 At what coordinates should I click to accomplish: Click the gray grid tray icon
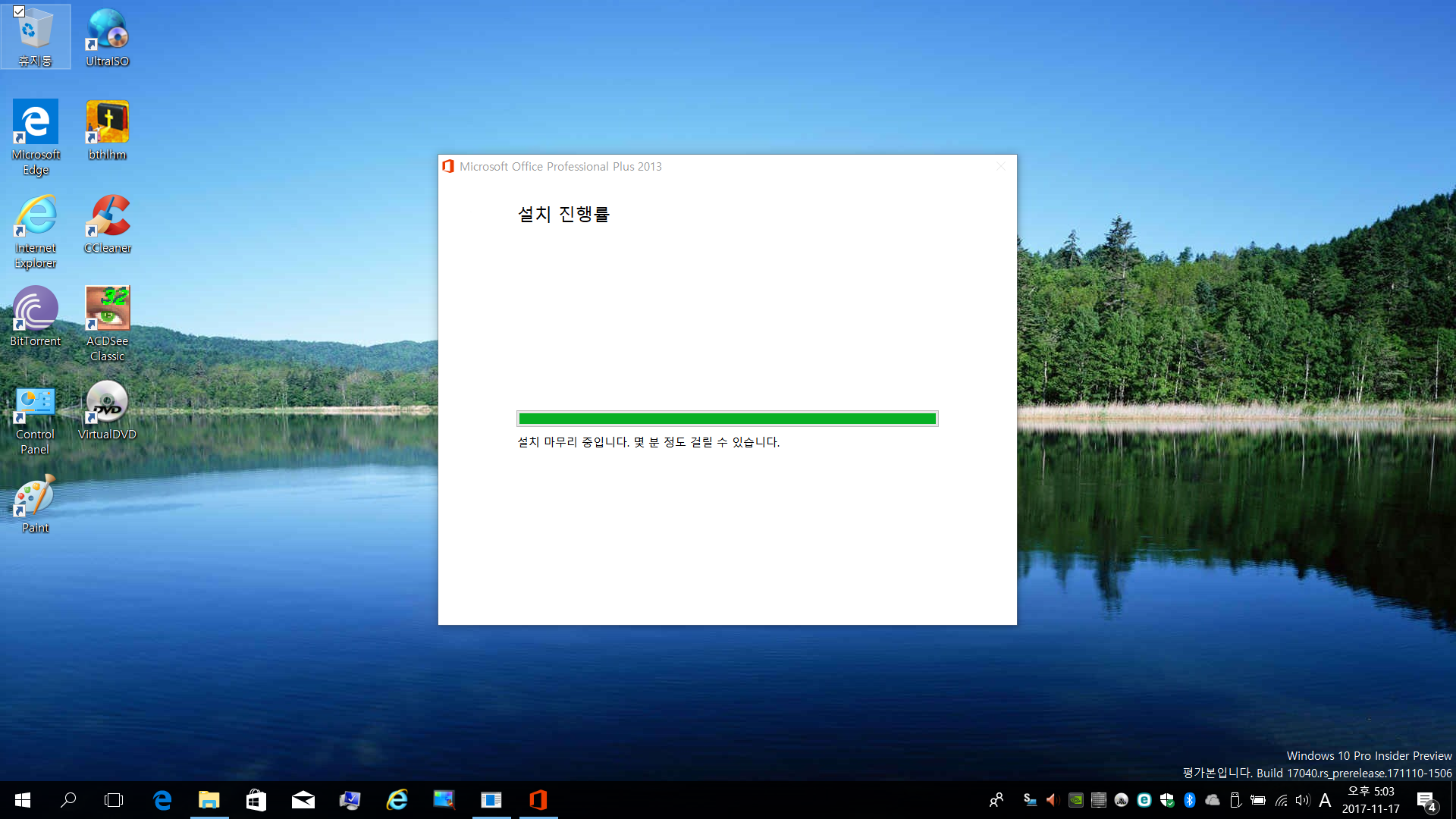1098,800
